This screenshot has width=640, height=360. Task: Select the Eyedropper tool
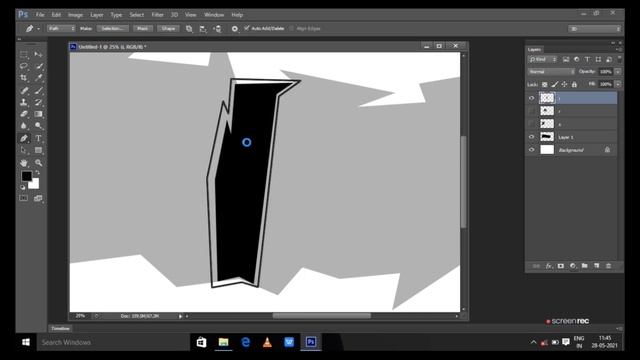(38, 78)
